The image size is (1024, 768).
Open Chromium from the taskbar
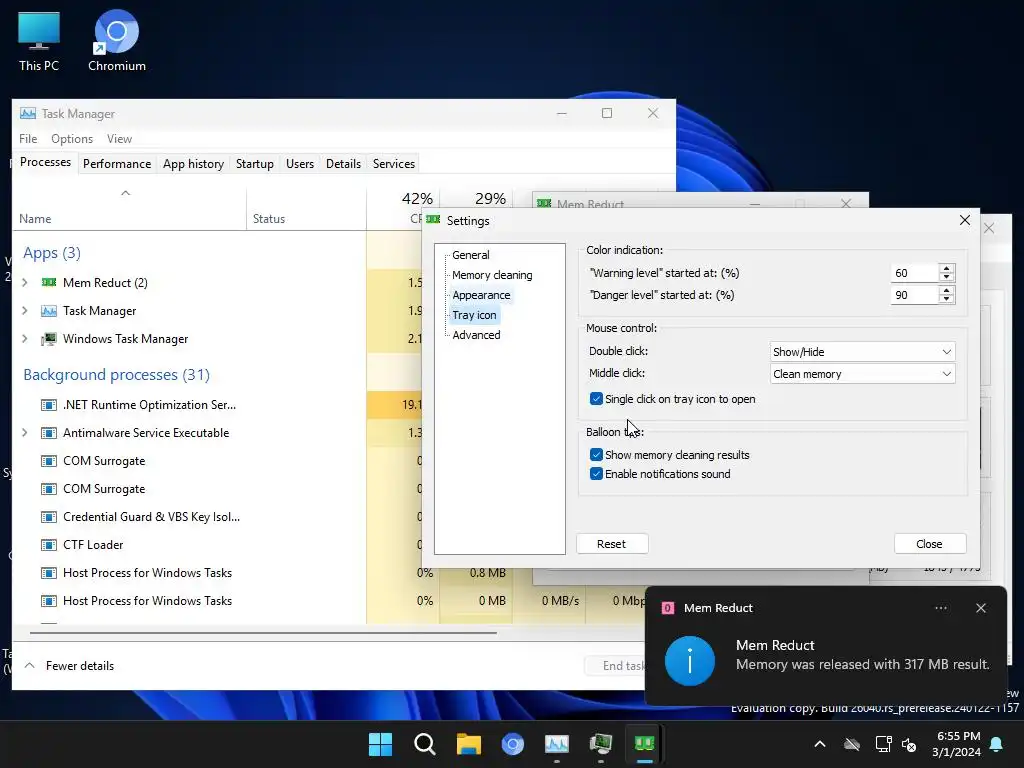513,744
